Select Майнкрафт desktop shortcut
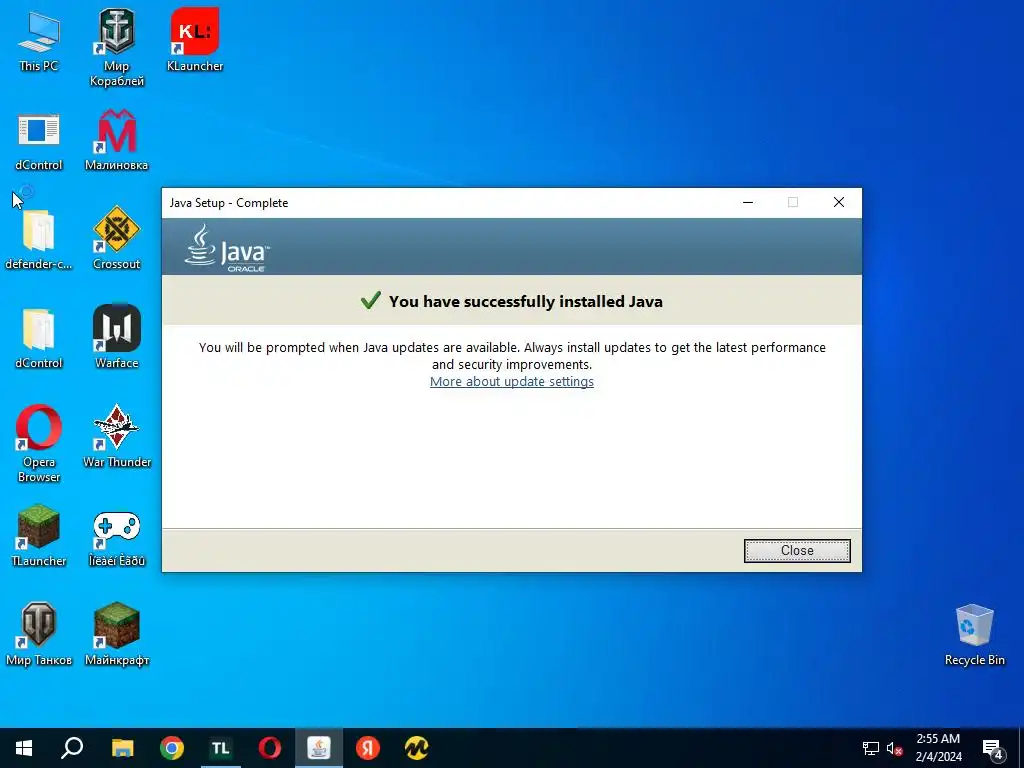This screenshot has width=1024, height=768. click(x=117, y=634)
